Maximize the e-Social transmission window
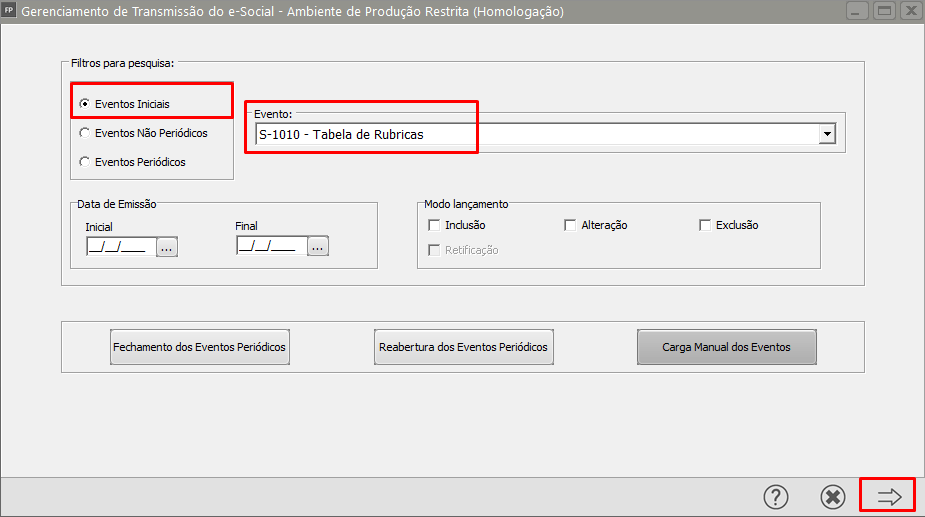This screenshot has height=517, width=925. coord(883,12)
